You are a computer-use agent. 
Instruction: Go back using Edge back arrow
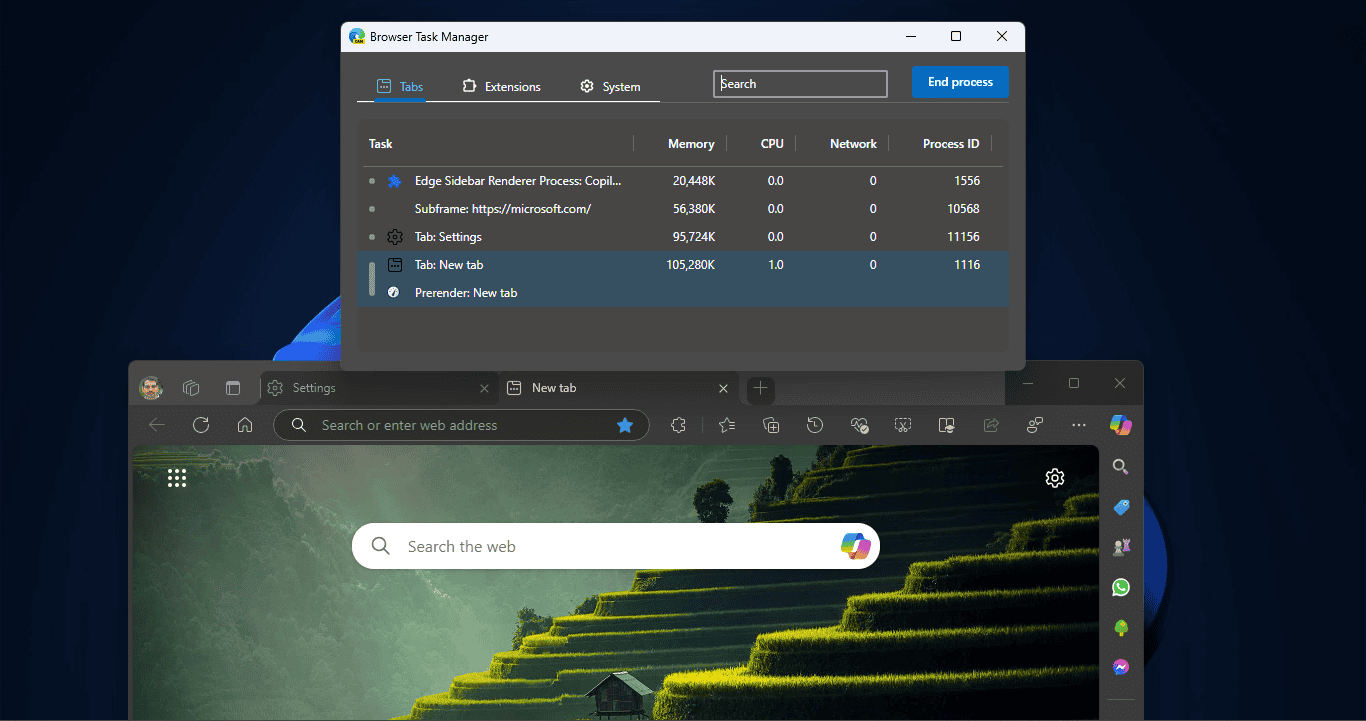click(x=157, y=425)
